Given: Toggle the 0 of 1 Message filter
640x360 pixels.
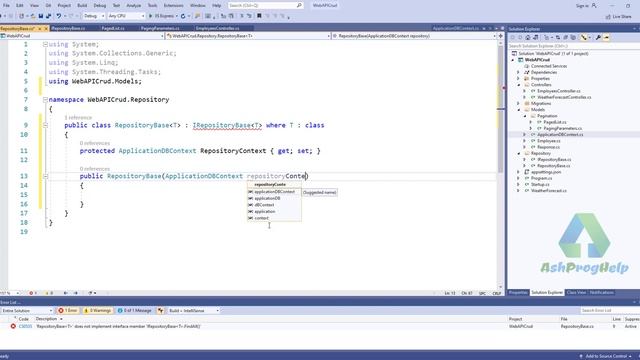Looking at the screenshot, I should [x=135, y=311].
